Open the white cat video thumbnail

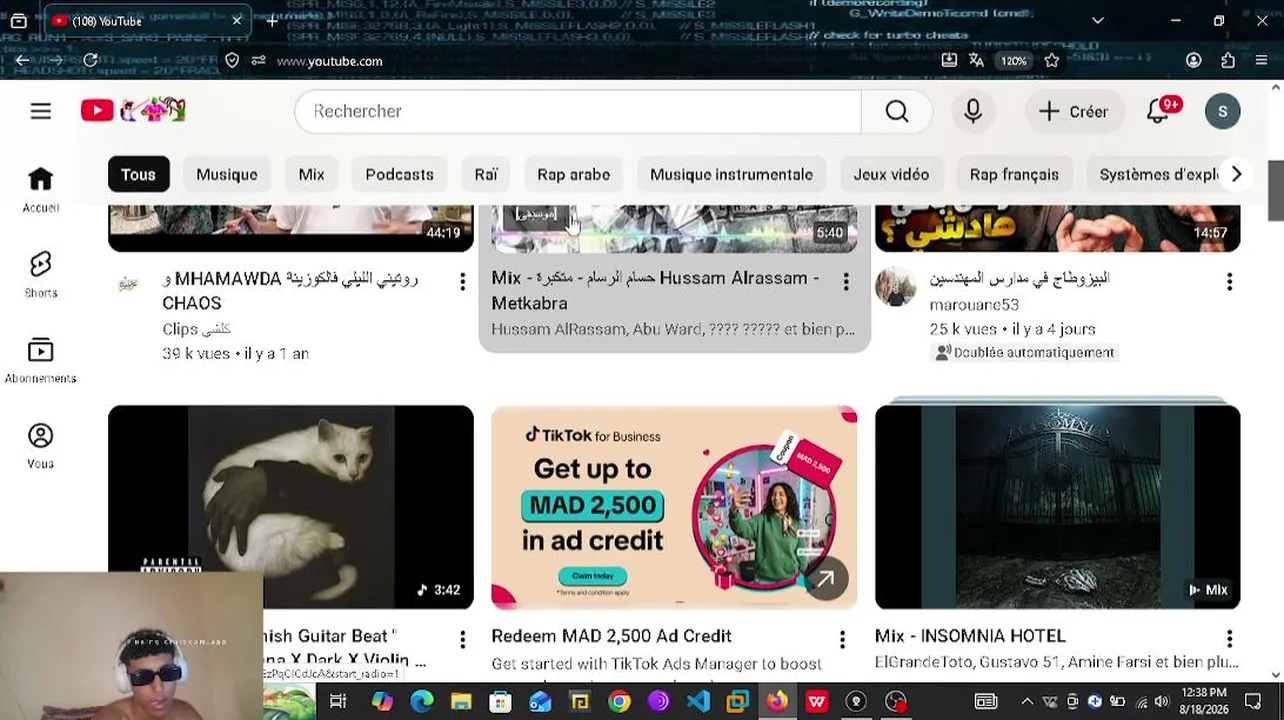(x=291, y=507)
